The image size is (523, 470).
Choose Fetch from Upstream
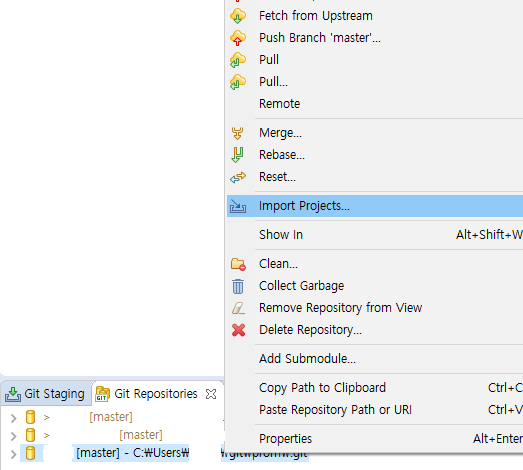pos(375,16)
